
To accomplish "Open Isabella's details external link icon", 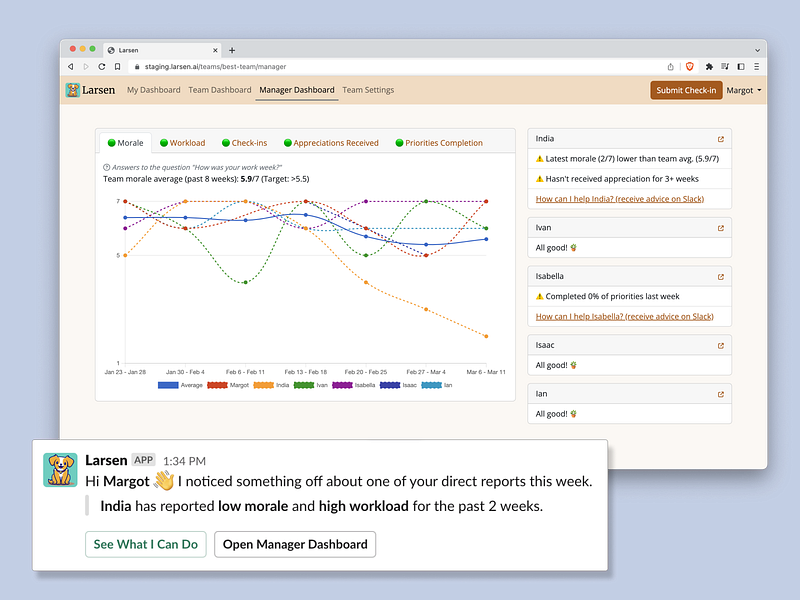I will click(x=720, y=277).
